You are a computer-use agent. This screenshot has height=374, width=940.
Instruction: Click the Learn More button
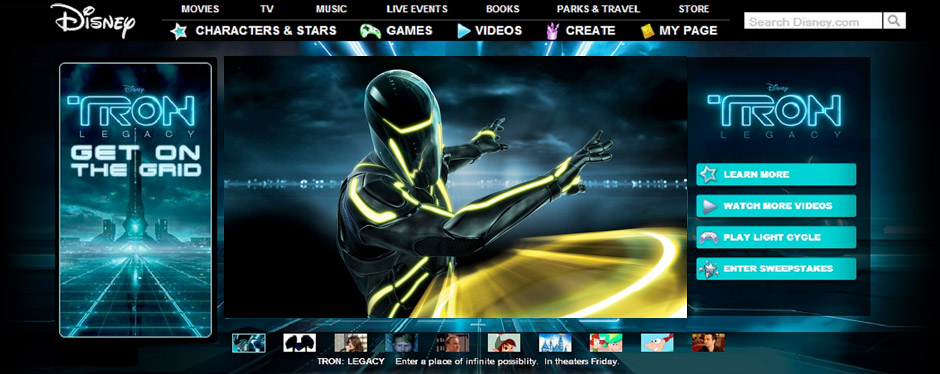776,174
